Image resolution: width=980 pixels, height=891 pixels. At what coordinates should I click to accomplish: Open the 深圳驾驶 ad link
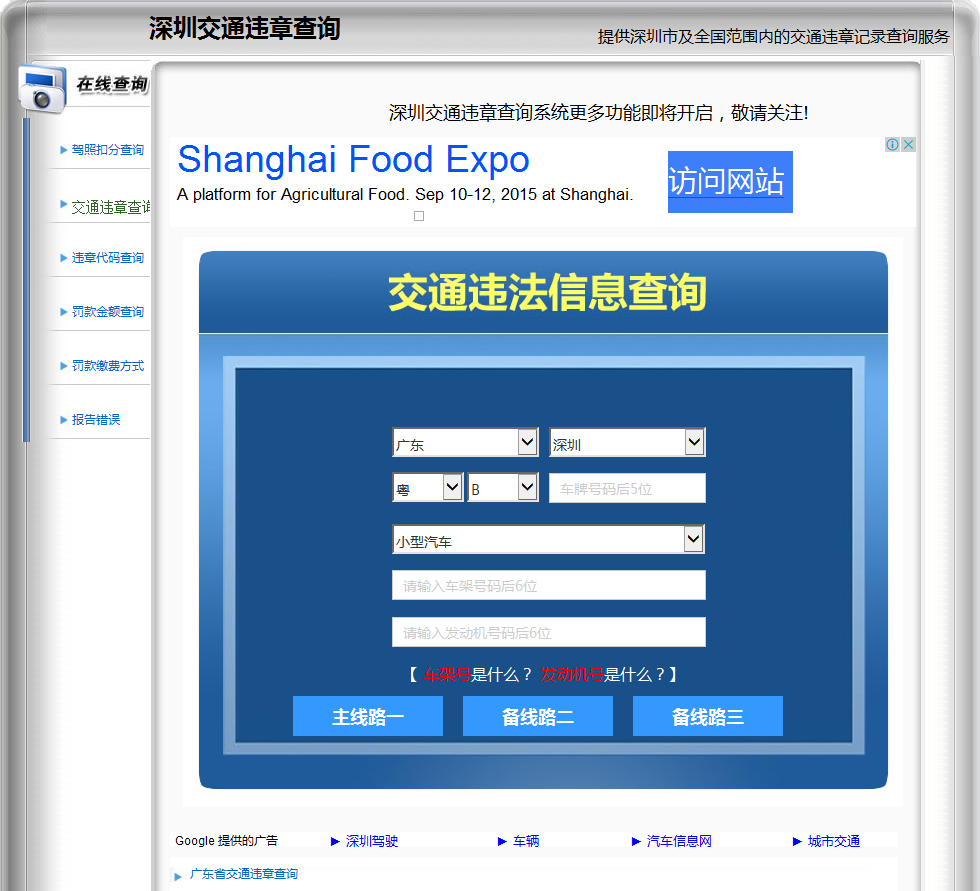coord(372,841)
